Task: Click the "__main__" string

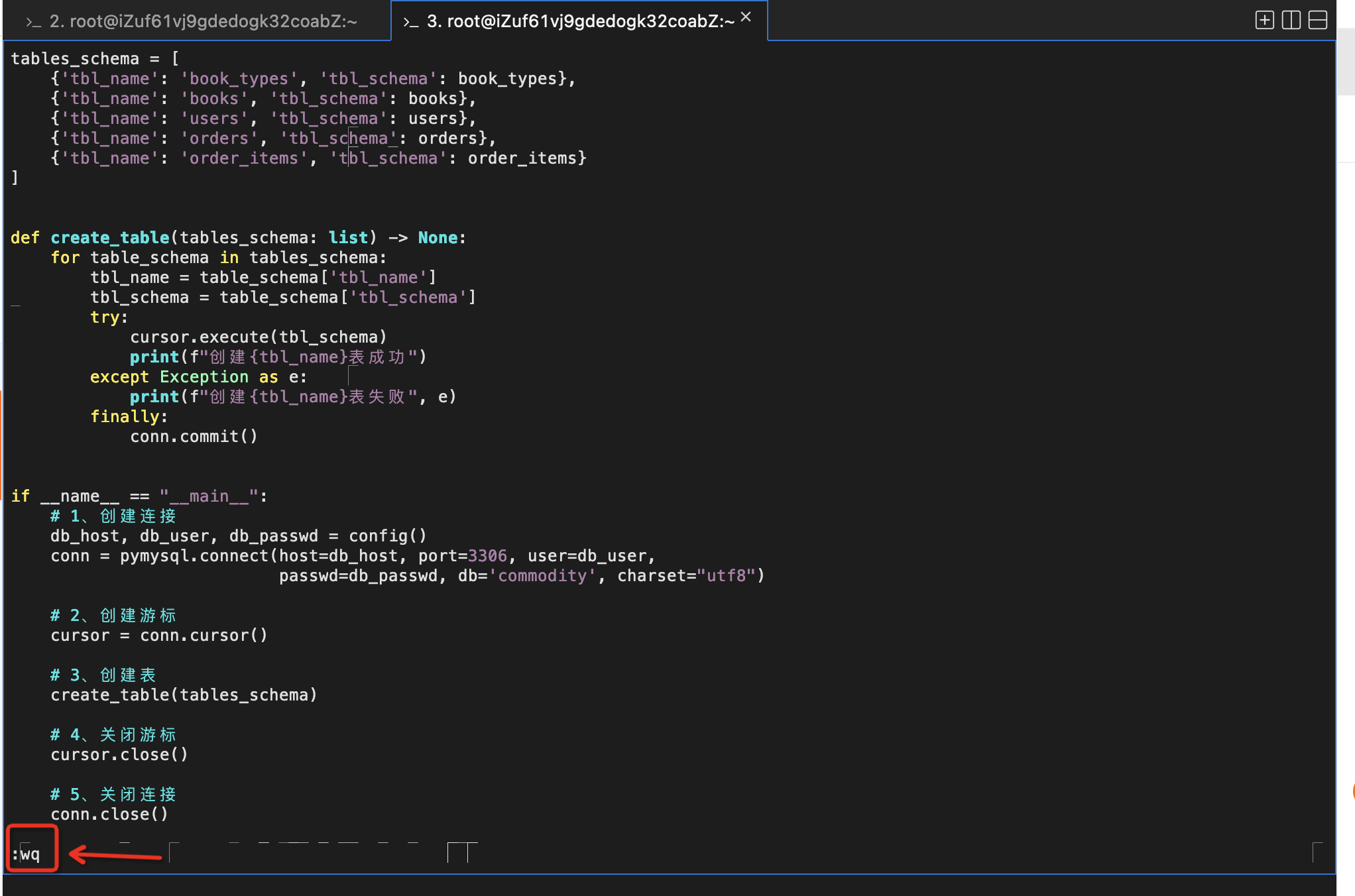Action: pyautogui.click(x=209, y=496)
